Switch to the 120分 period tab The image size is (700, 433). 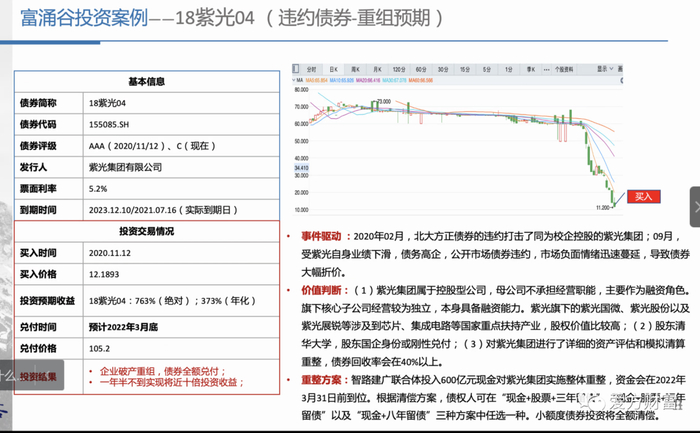click(399, 69)
